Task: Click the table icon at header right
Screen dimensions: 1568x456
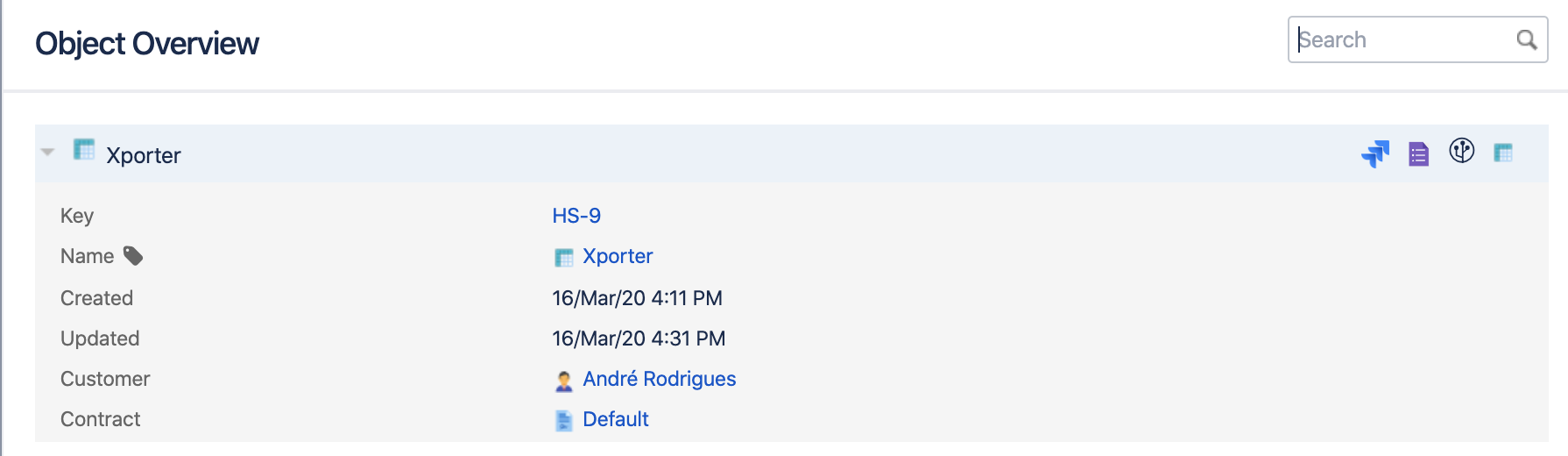Action: 1503,153
